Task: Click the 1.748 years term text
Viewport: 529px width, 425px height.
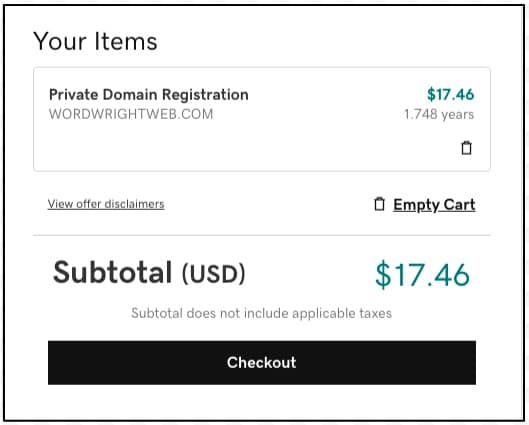Action: pos(439,114)
